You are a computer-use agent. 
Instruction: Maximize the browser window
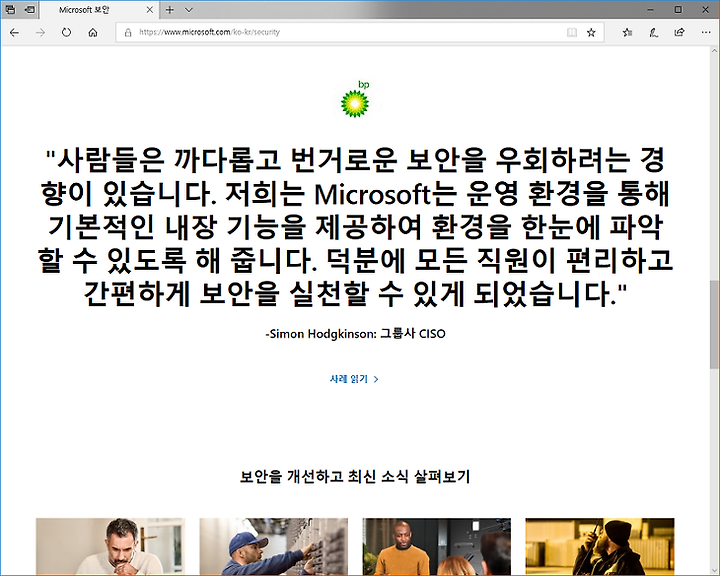tap(678, 10)
